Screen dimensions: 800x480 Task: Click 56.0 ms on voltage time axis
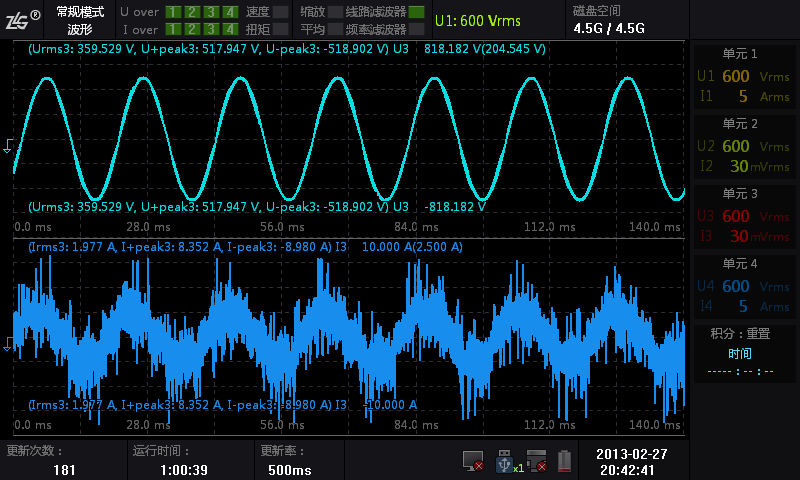(282, 227)
